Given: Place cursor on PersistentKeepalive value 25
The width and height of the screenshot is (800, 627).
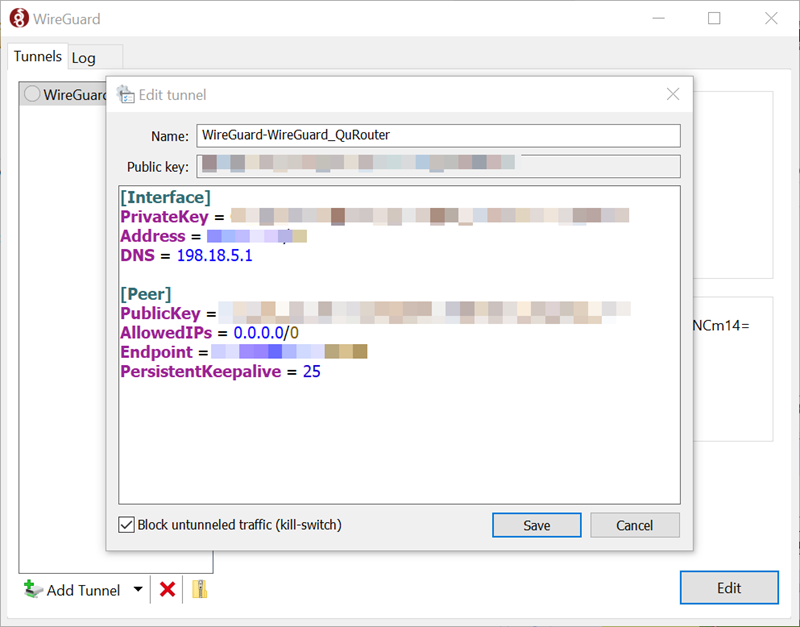Looking at the screenshot, I should 310,371.
